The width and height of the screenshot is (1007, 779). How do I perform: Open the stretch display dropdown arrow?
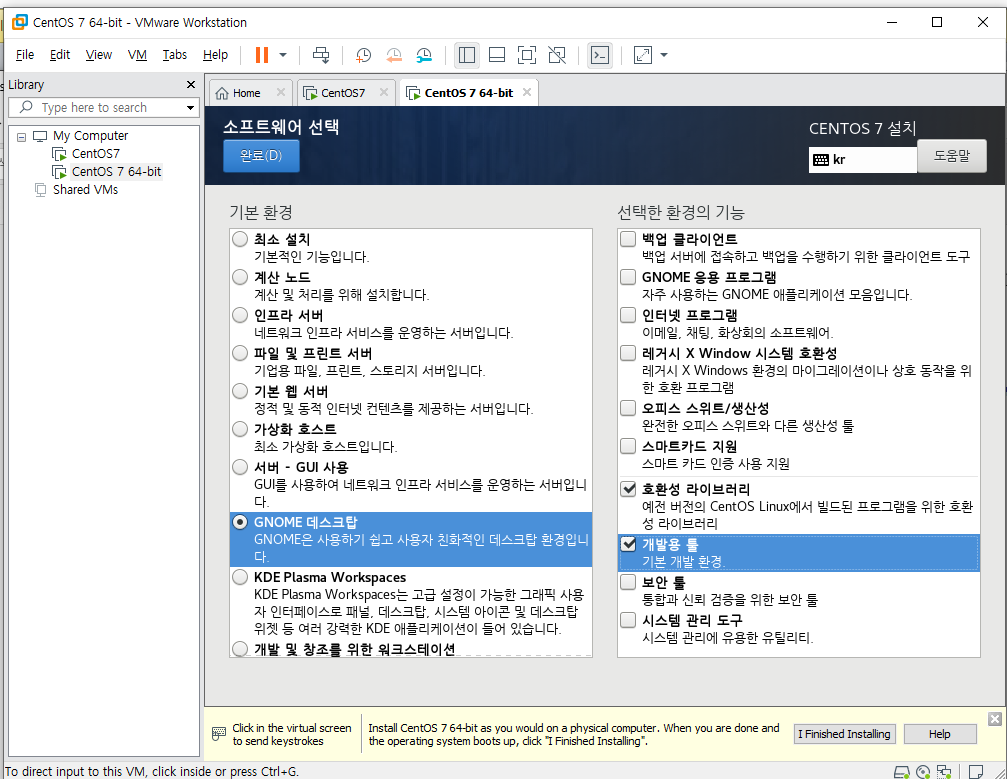click(664, 55)
